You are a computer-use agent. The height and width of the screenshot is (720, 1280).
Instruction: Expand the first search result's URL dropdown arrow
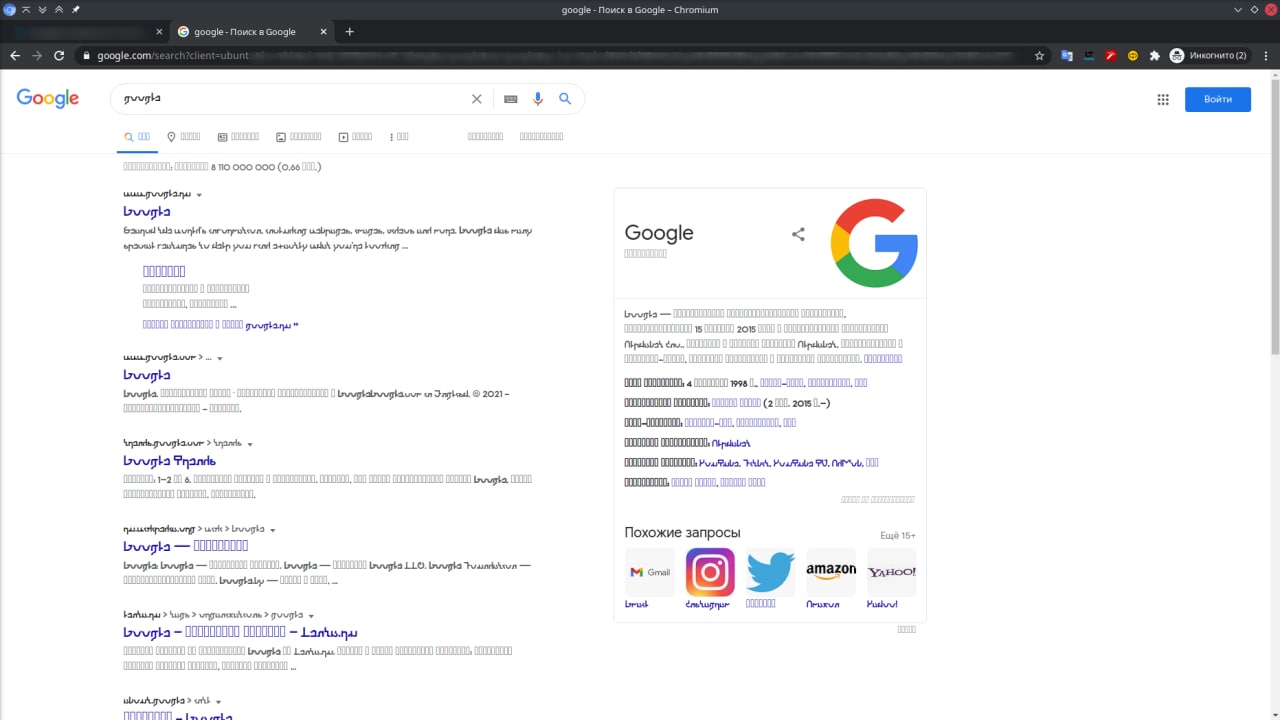(199, 195)
